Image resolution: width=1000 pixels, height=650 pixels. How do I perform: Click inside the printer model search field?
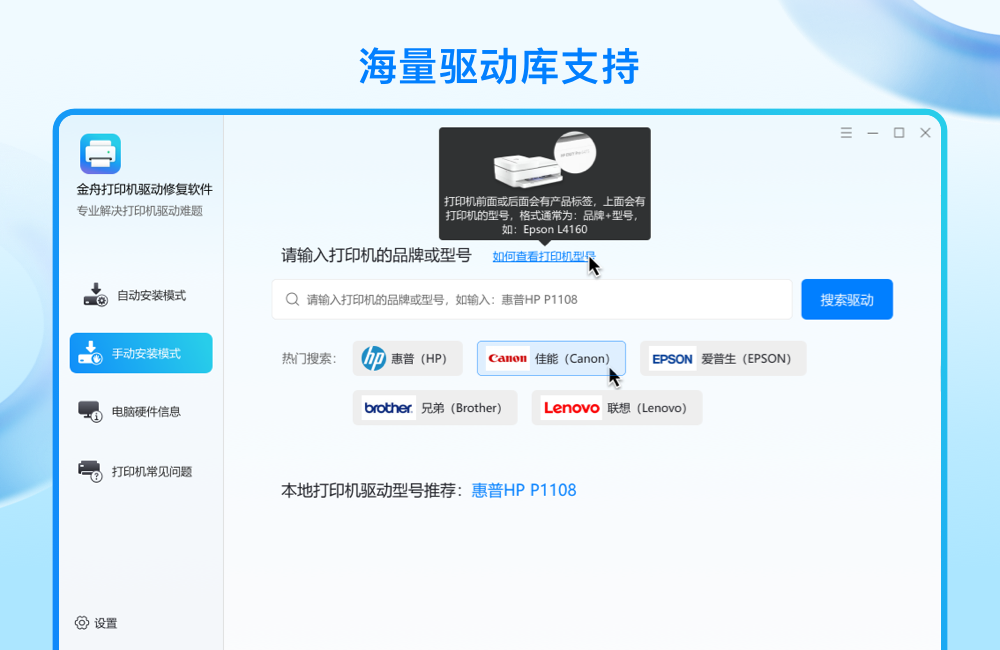pos(530,299)
